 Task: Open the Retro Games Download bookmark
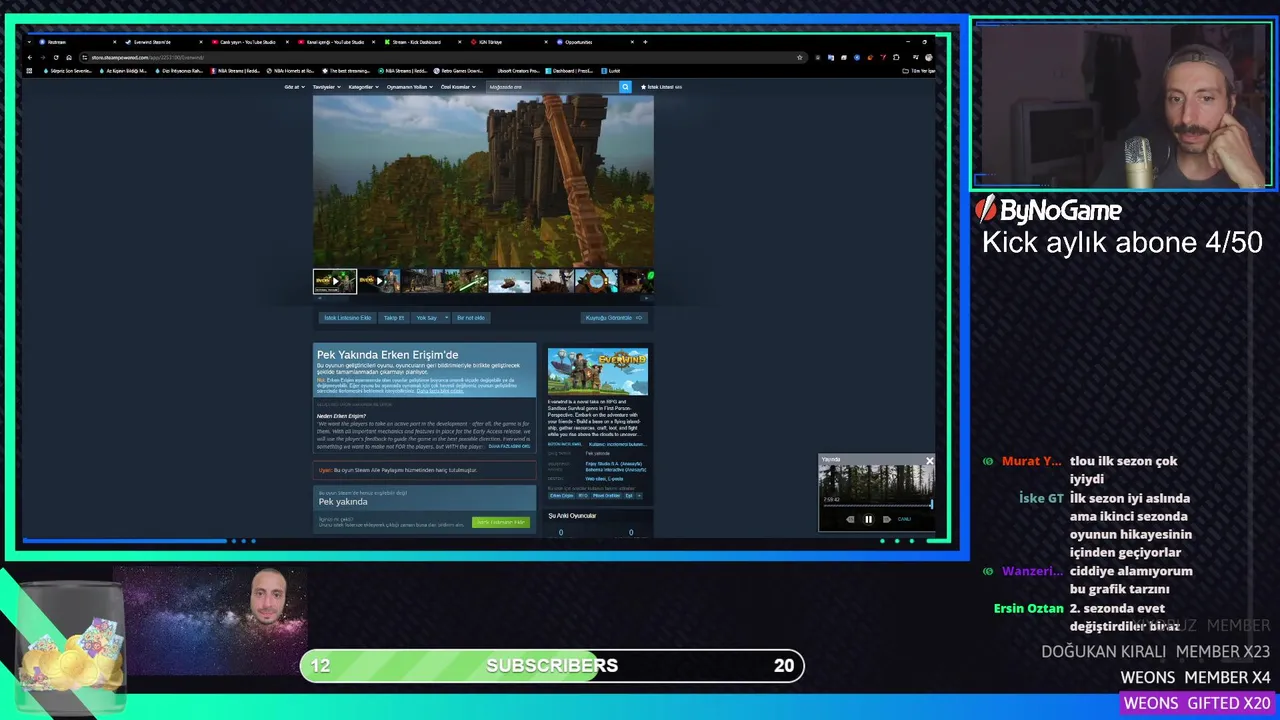pos(458,71)
